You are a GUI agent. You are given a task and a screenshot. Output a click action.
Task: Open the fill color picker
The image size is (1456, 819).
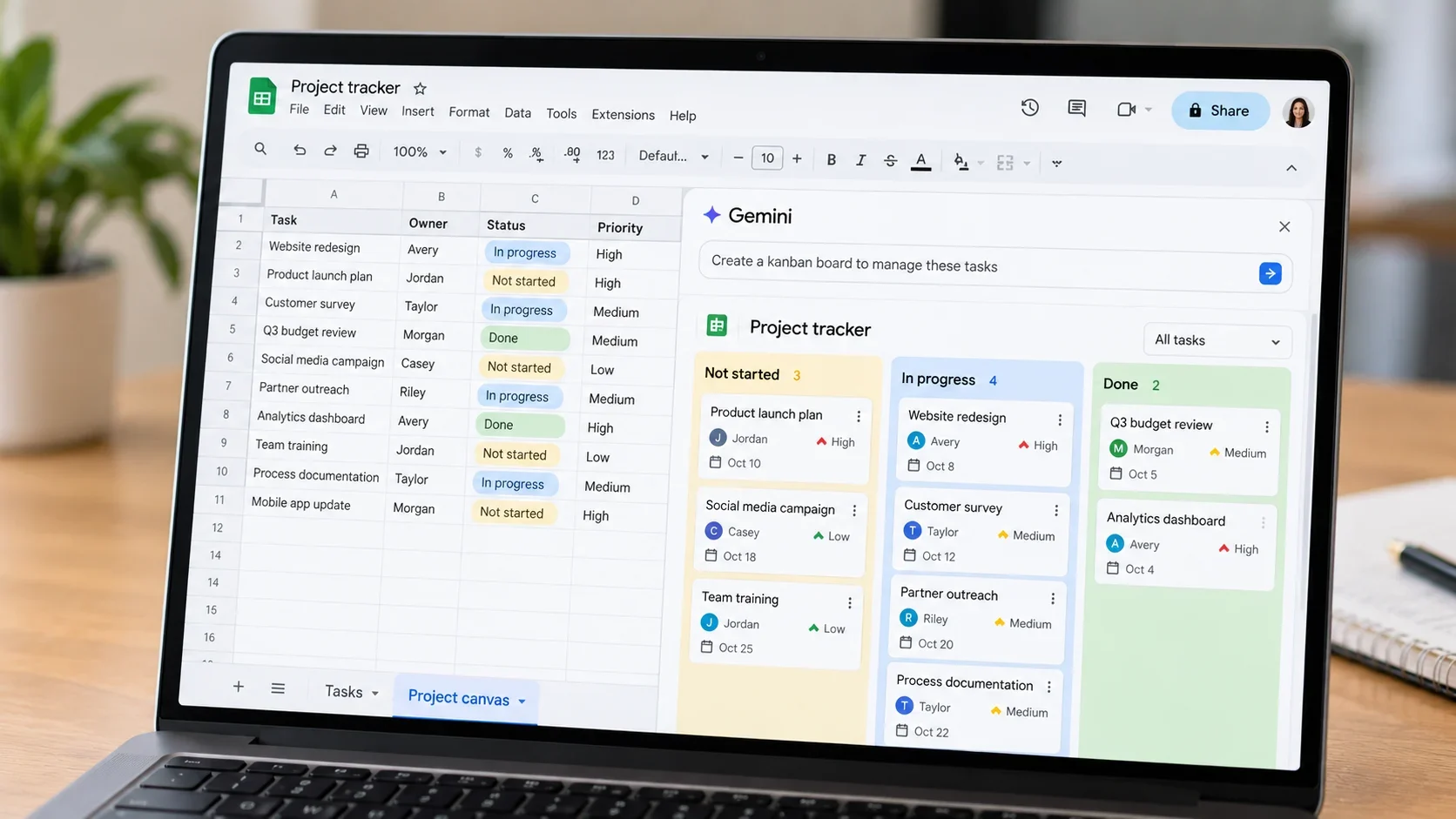(x=961, y=162)
